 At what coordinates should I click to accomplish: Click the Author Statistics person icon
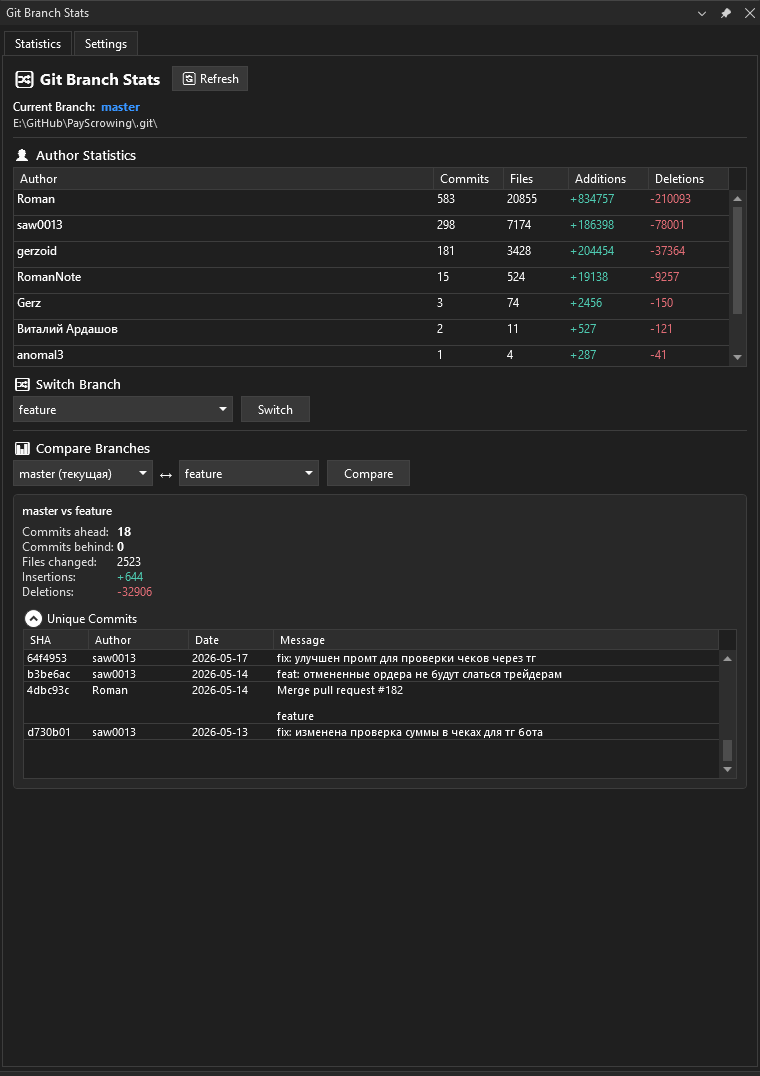(22, 155)
